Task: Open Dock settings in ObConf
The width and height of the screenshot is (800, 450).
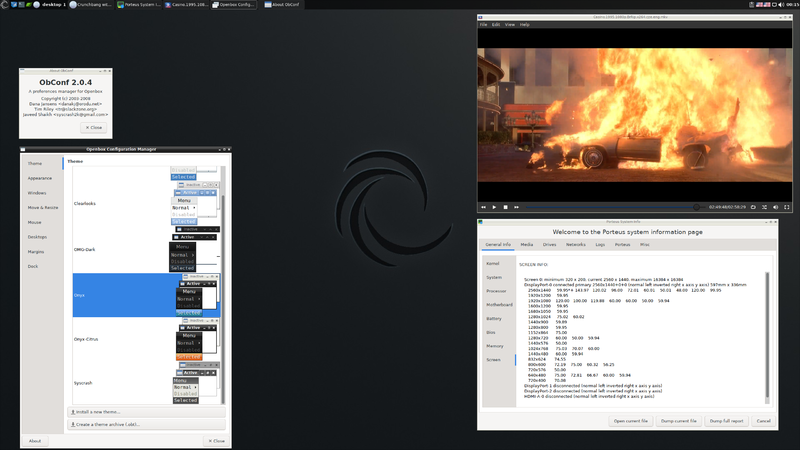Action: 33,266
